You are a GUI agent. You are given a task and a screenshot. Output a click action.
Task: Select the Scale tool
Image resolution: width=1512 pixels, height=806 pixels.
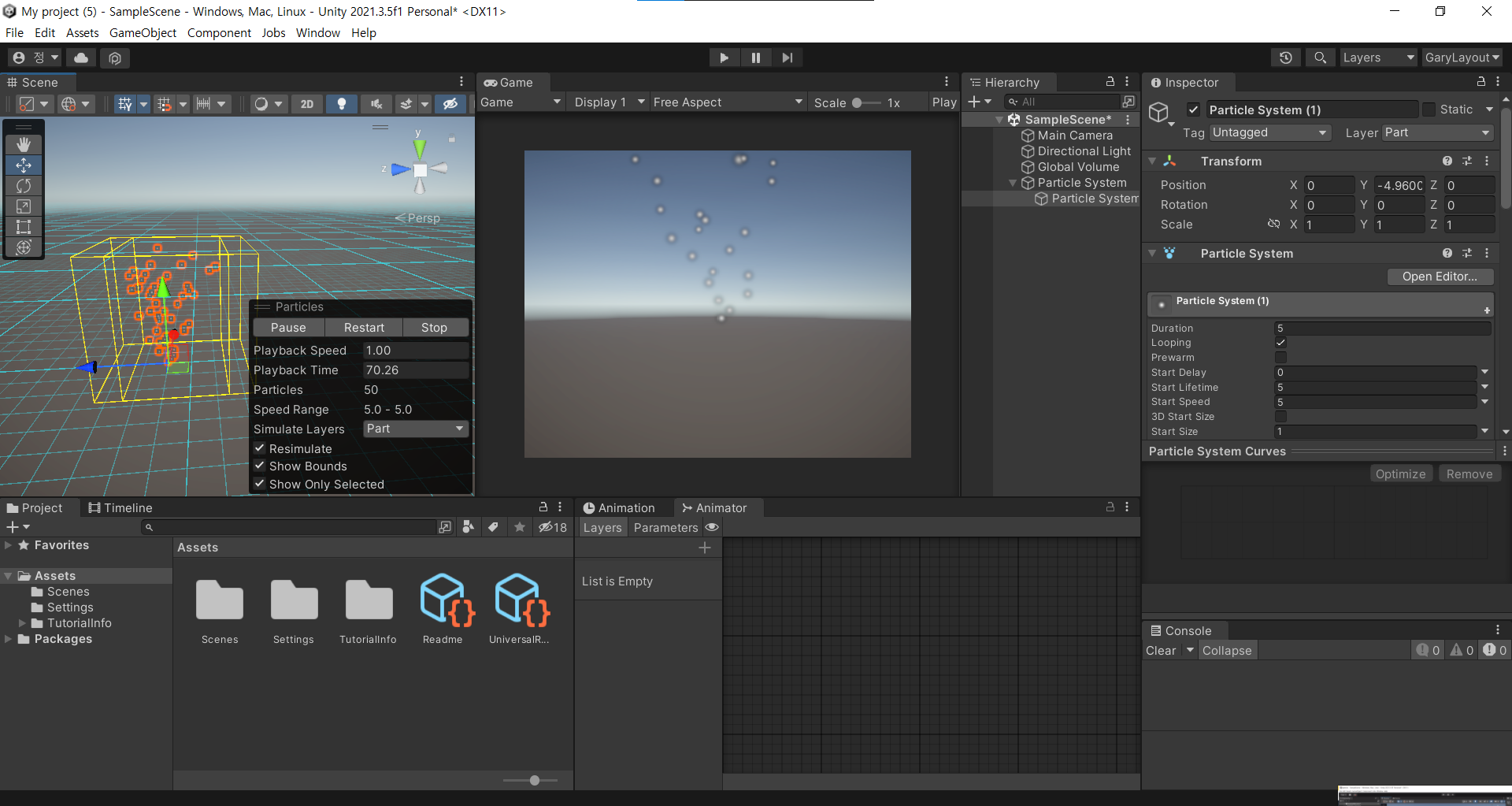coord(24,206)
